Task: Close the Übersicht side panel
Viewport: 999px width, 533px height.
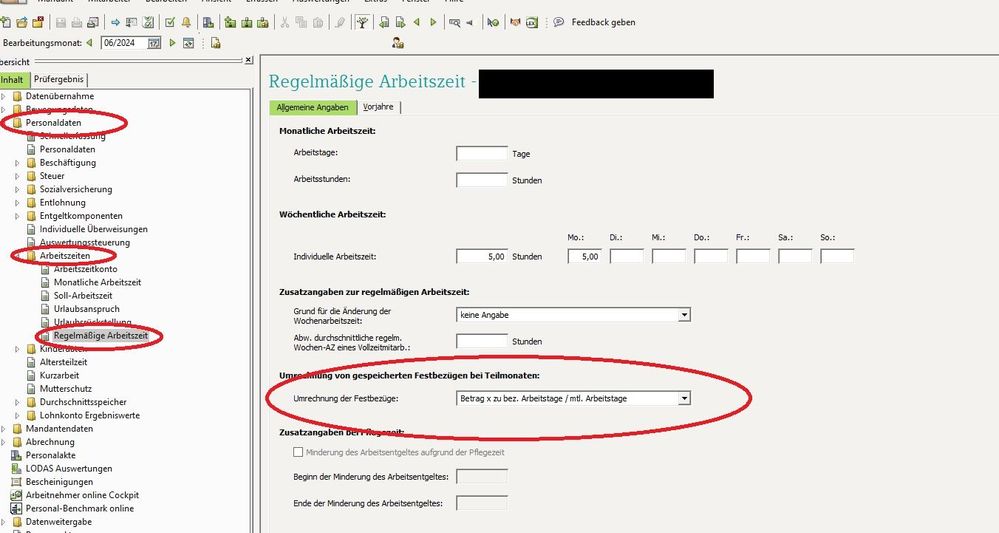Action: [248, 60]
